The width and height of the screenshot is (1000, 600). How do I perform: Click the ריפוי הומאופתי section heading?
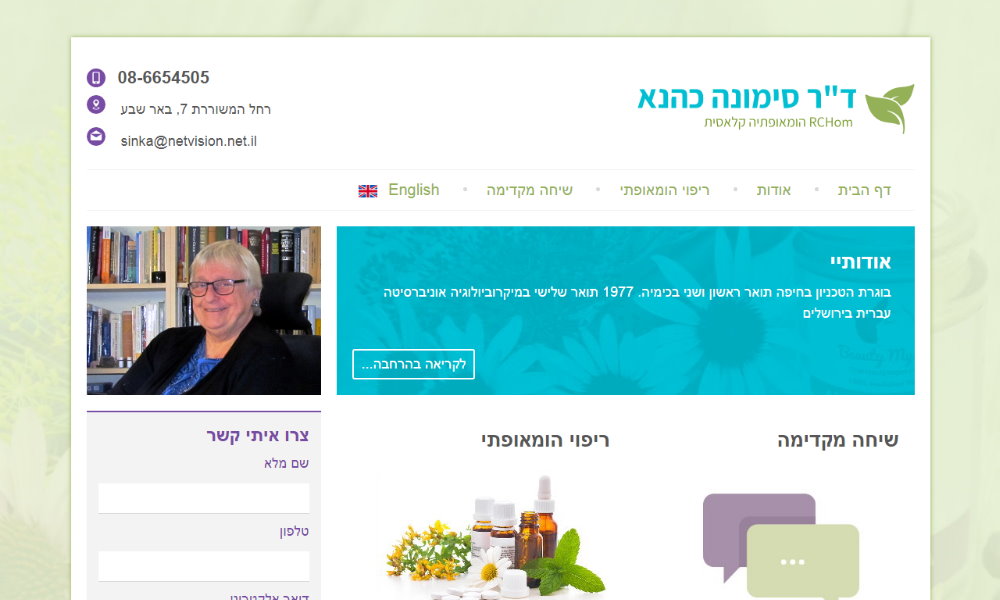545,440
